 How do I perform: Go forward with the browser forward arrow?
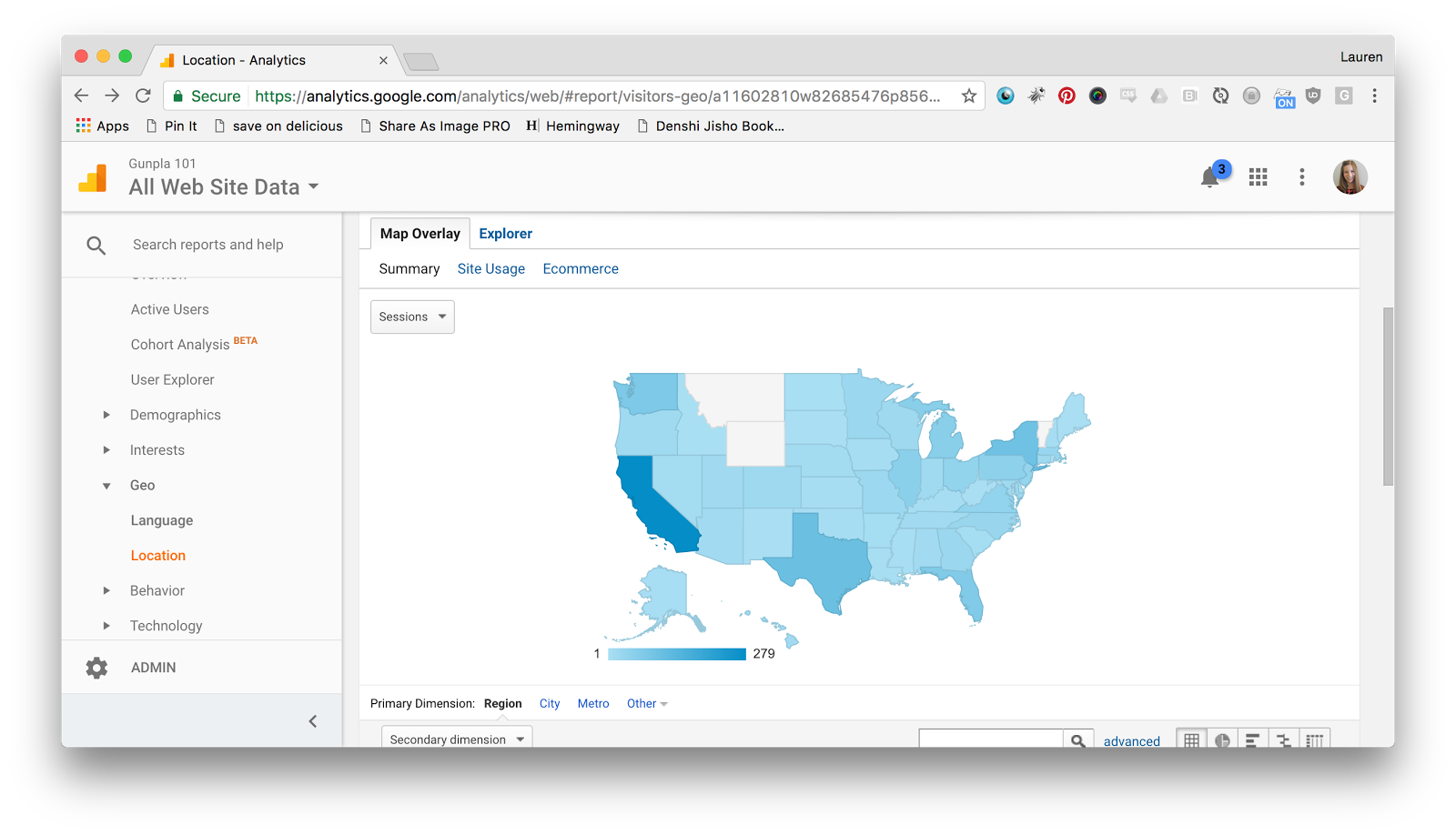(112, 96)
